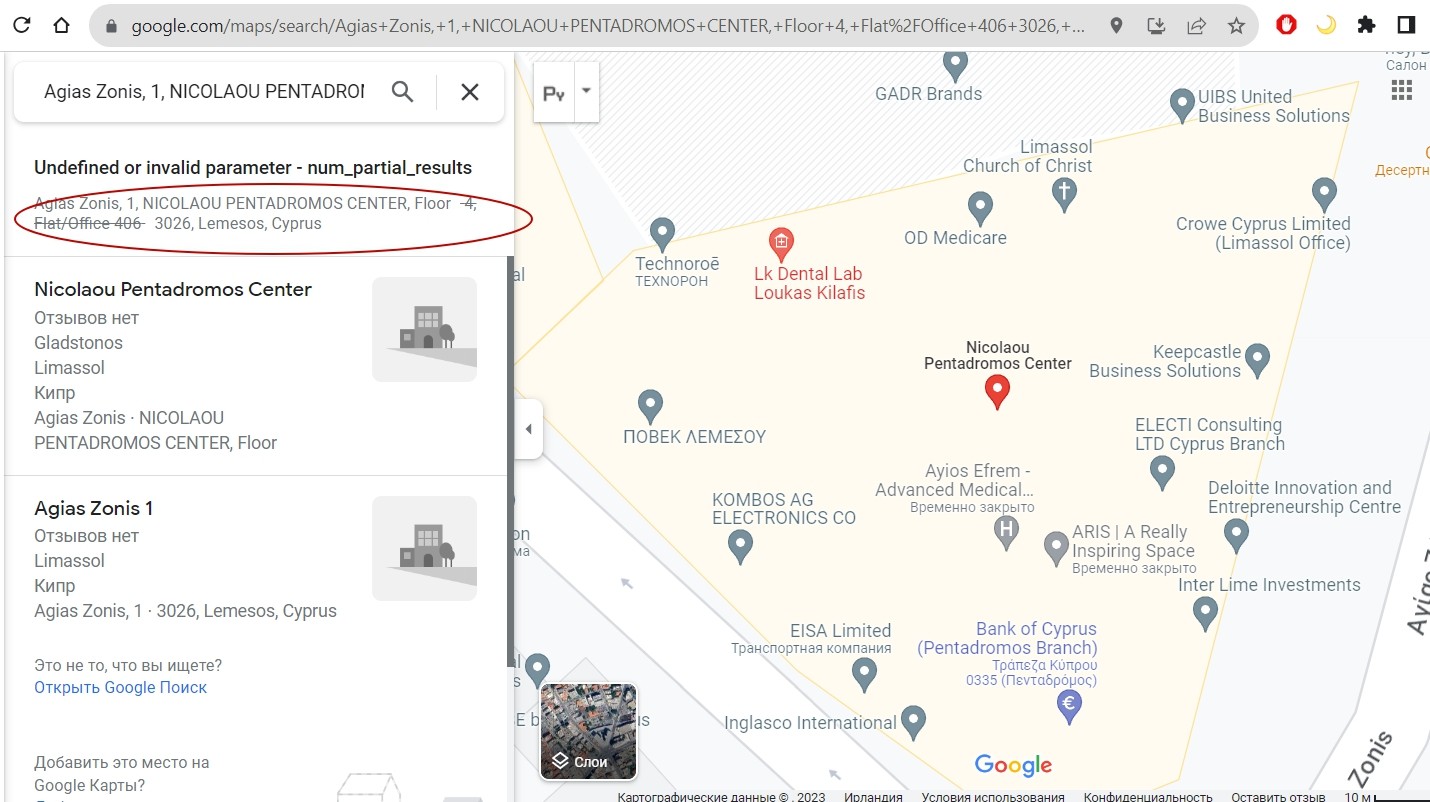Click the results panel scrollbar
This screenshot has width=1430, height=802.
click(x=510, y=460)
